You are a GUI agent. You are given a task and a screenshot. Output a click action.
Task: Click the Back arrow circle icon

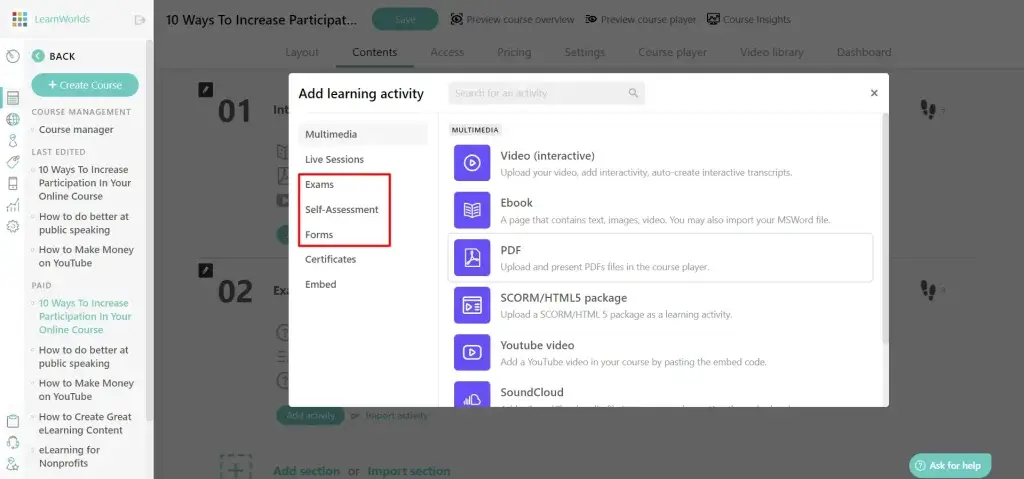point(38,56)
